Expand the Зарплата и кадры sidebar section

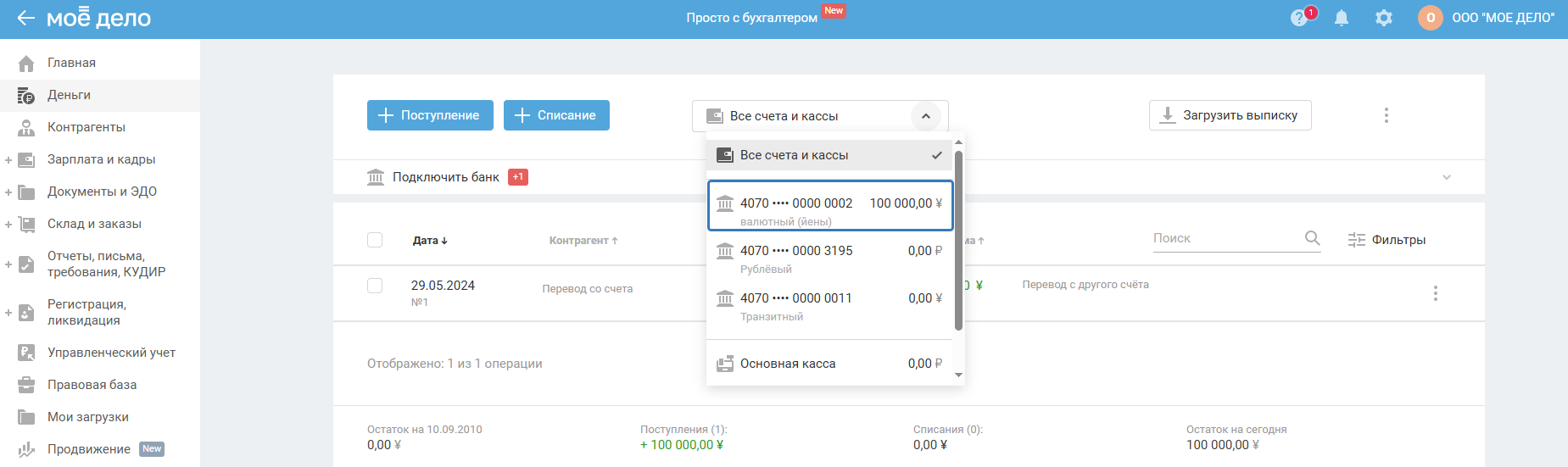click(8, 159)
